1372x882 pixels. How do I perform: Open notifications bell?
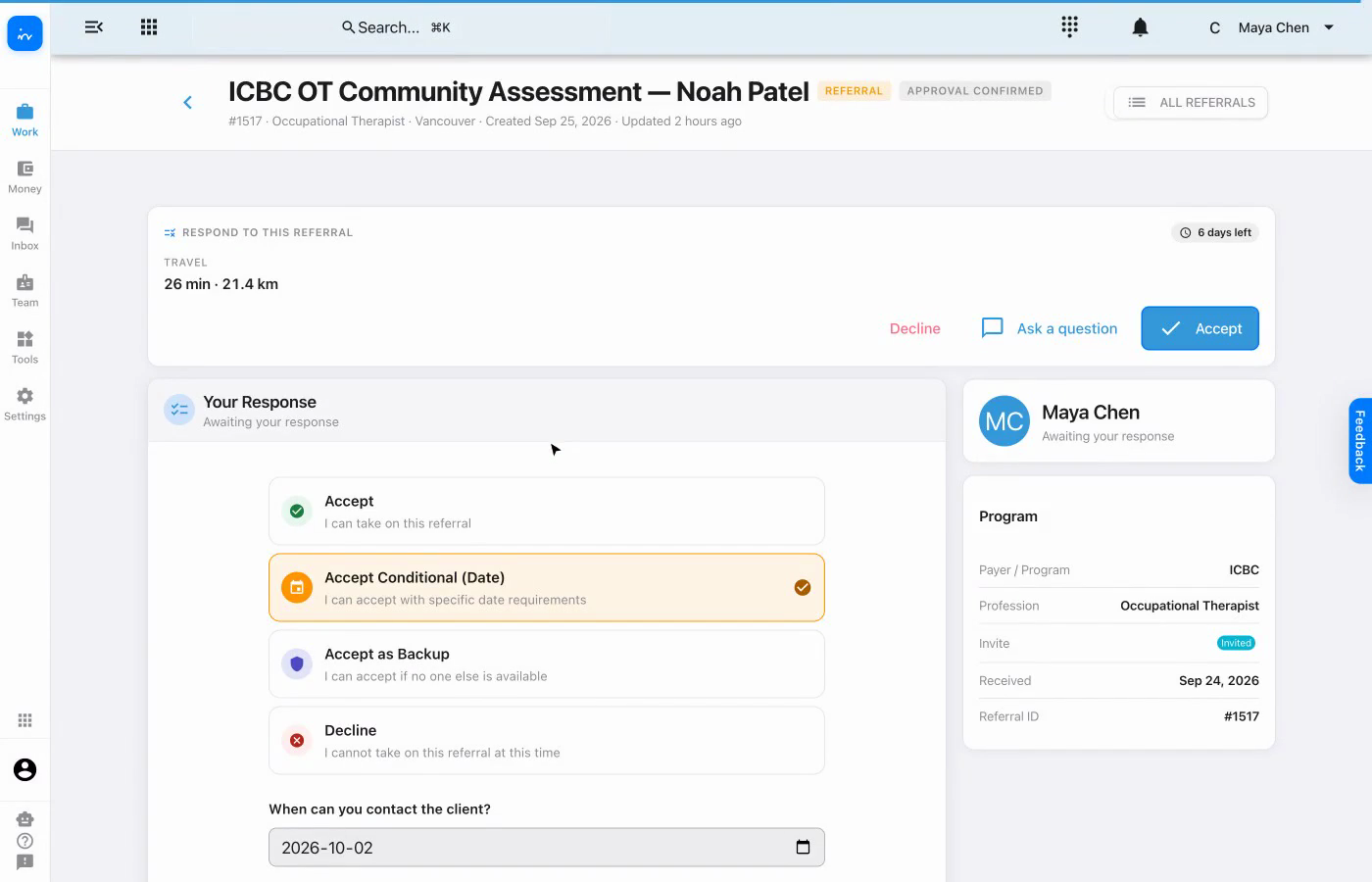(x=1140, y=27)
